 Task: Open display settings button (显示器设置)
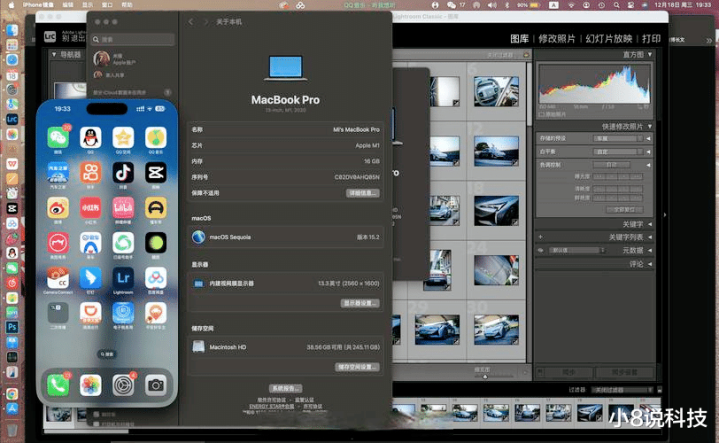tap(360, 303)
